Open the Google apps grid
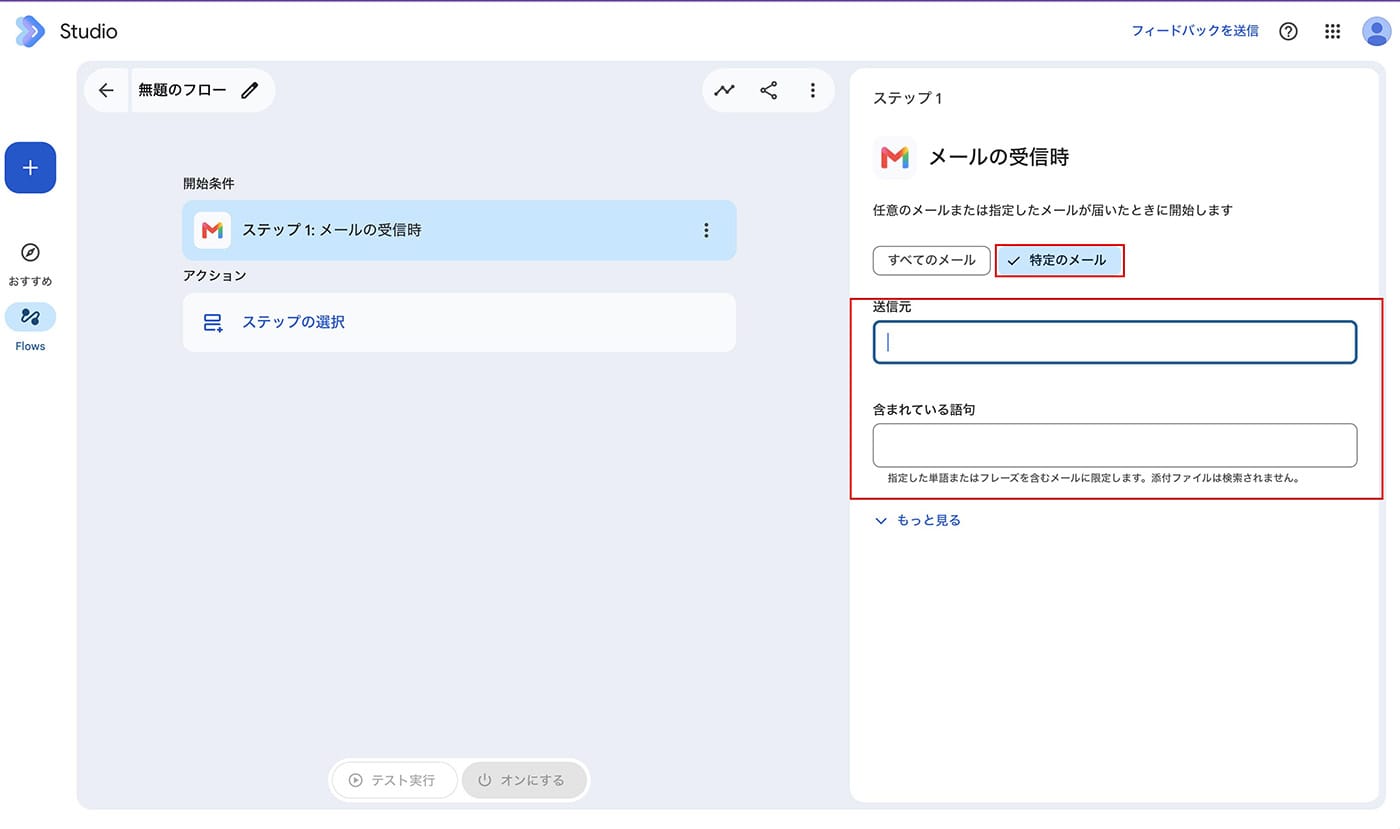This screenshot has width=1400, height=829. point(1332,31)
